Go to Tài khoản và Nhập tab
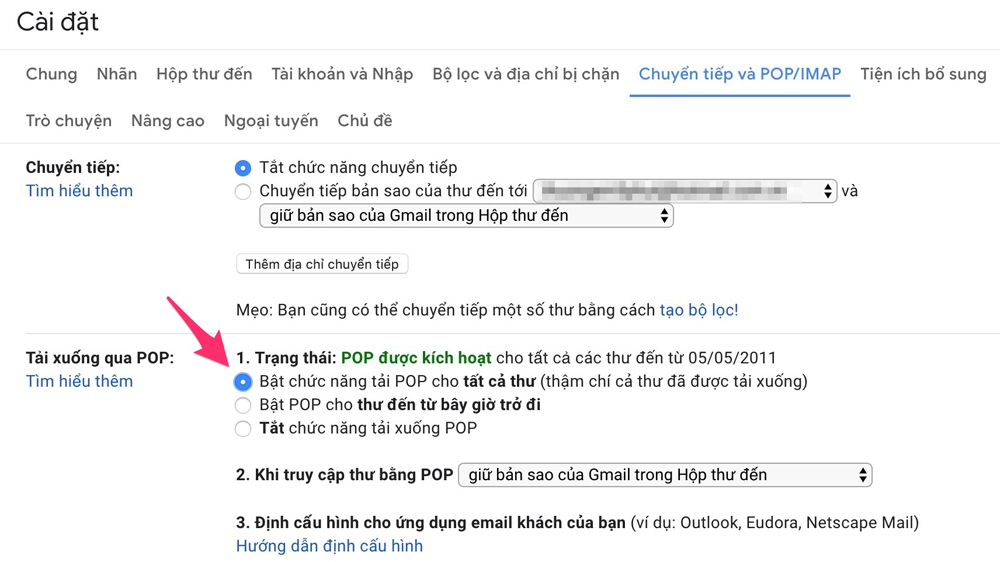The height and width of the screenshot is (562, 1000). [x=342, y=74]
